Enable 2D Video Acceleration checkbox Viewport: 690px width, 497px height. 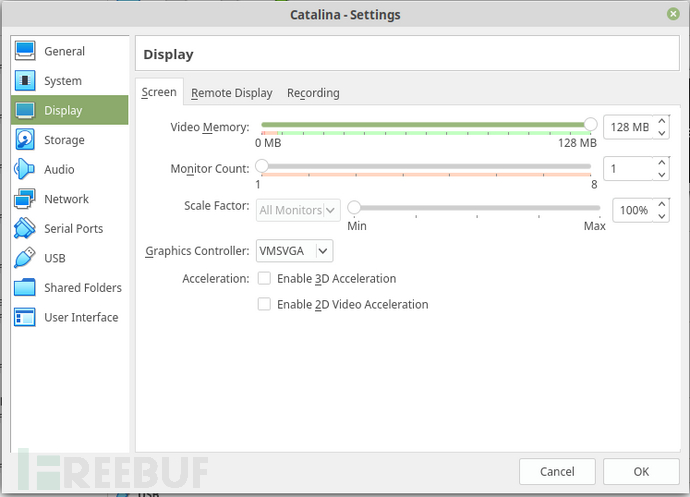(264, 304)
